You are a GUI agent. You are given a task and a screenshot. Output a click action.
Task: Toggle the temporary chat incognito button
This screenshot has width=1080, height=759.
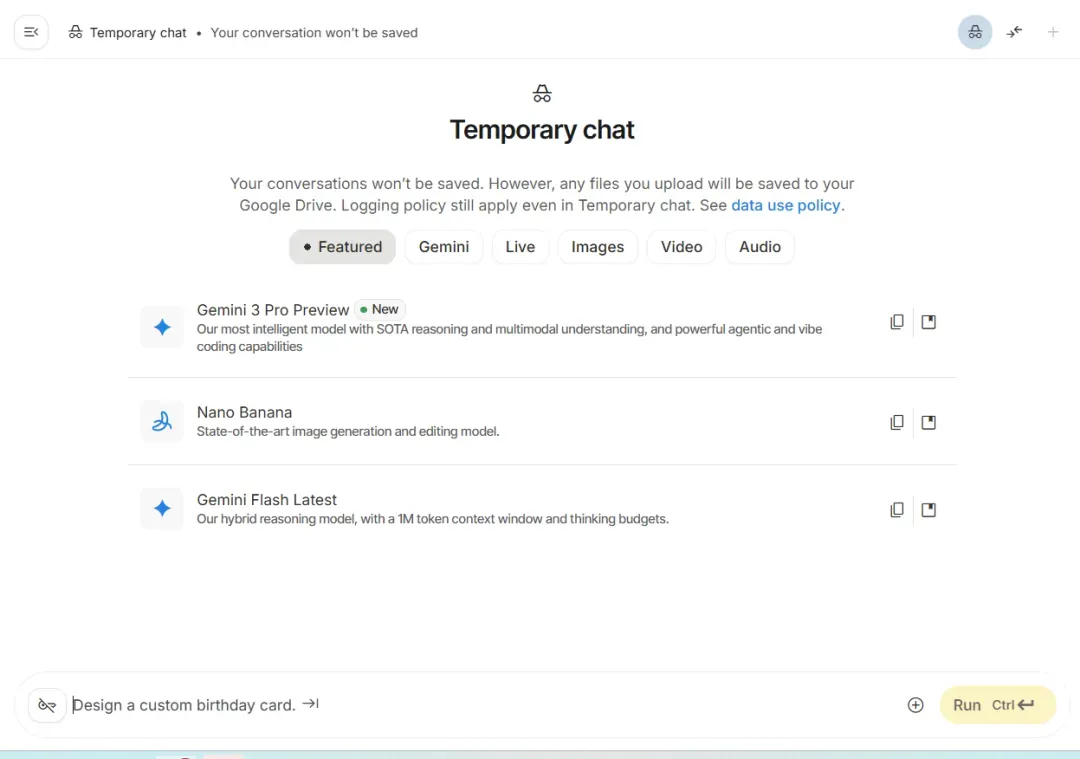tap(975, 32)
